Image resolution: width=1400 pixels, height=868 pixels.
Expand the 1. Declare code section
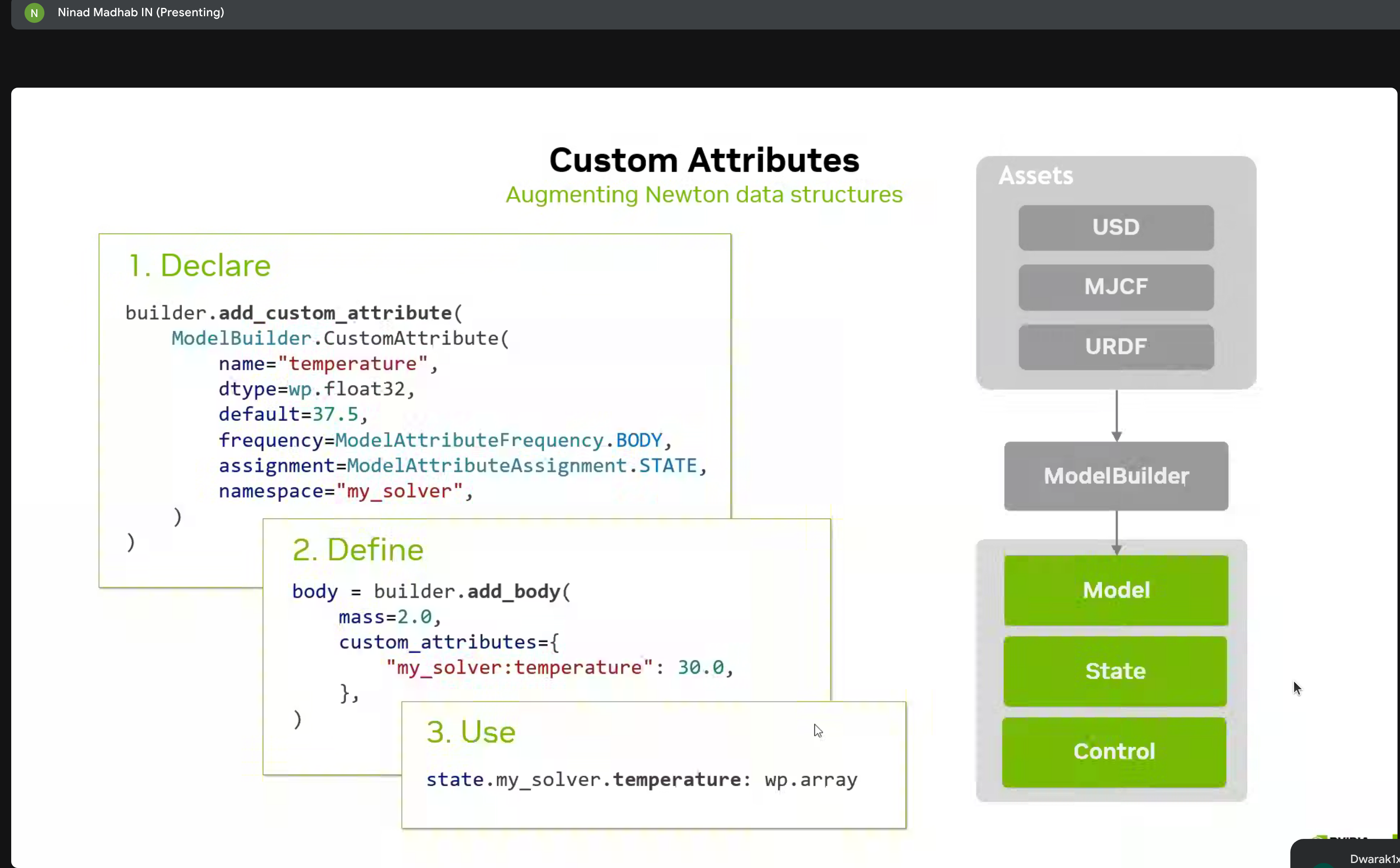point(200,265)
